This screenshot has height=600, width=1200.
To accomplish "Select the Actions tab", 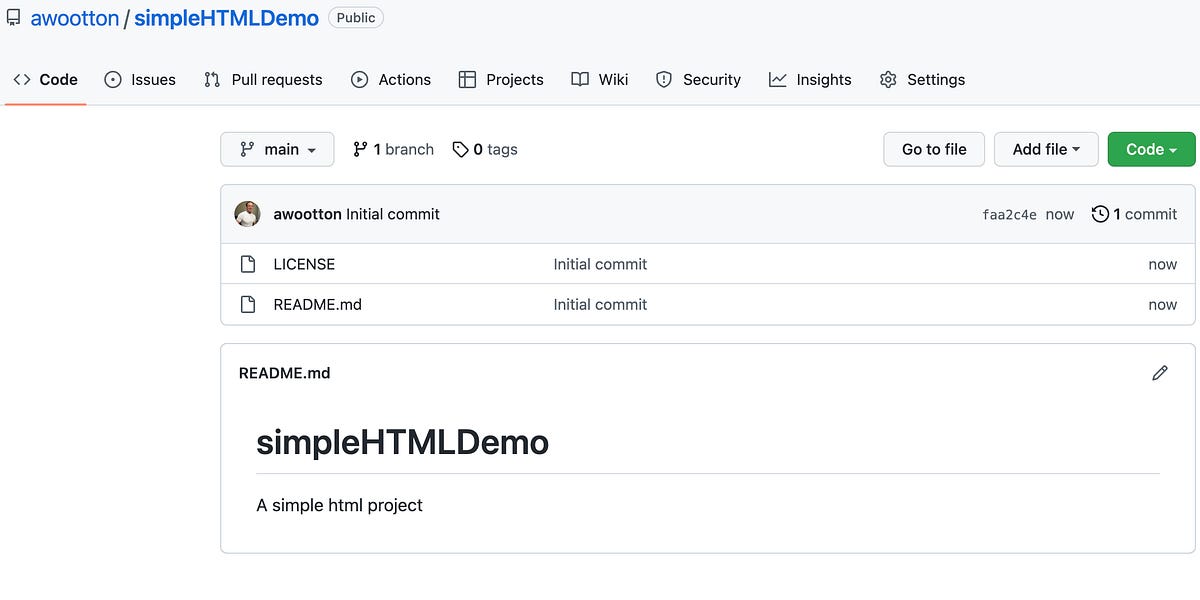I will (x=390, y=79).
